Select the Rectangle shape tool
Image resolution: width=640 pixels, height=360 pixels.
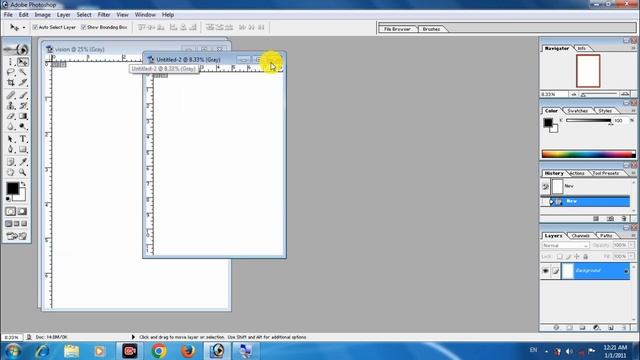point(23,149)
